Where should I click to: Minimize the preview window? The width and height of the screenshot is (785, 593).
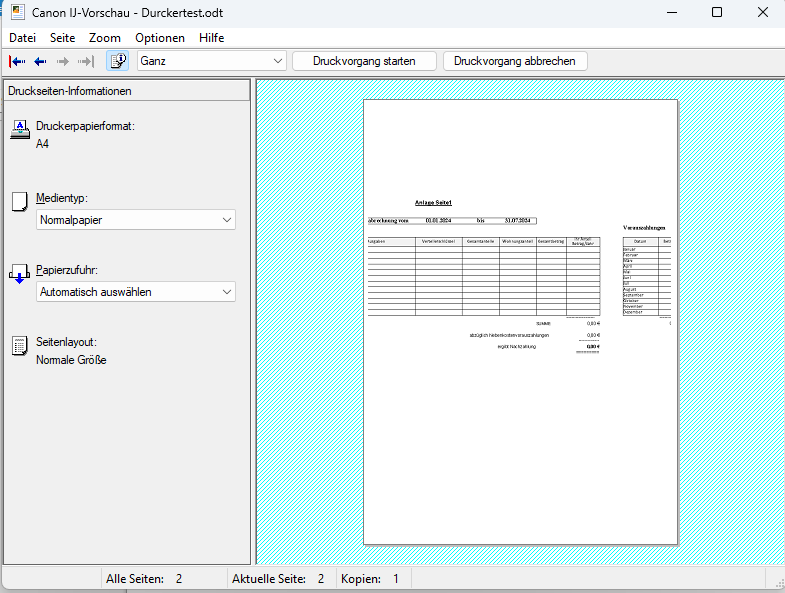(x=672, y=12)
